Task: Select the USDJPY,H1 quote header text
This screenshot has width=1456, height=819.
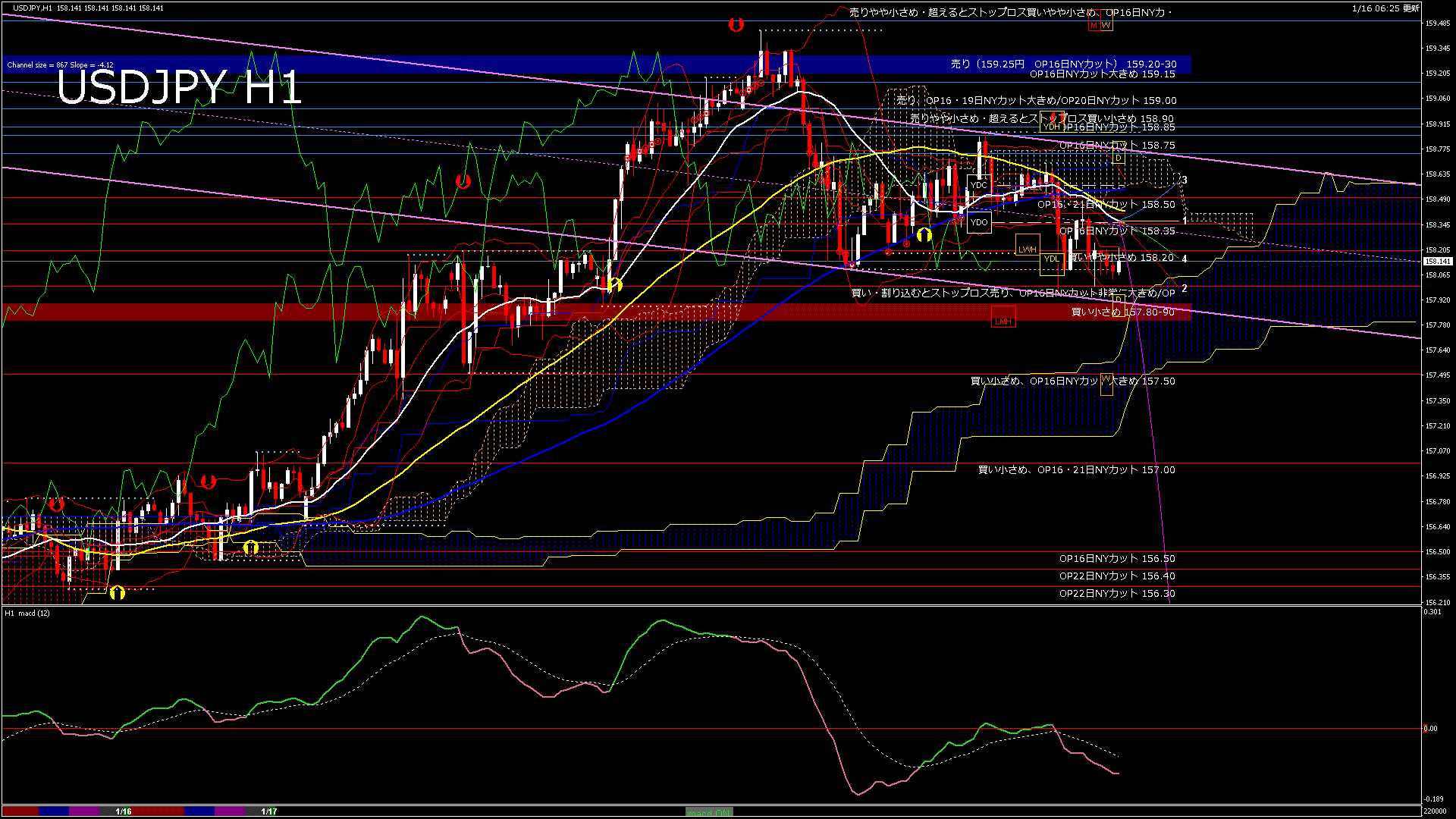Action: pos(33,8)
